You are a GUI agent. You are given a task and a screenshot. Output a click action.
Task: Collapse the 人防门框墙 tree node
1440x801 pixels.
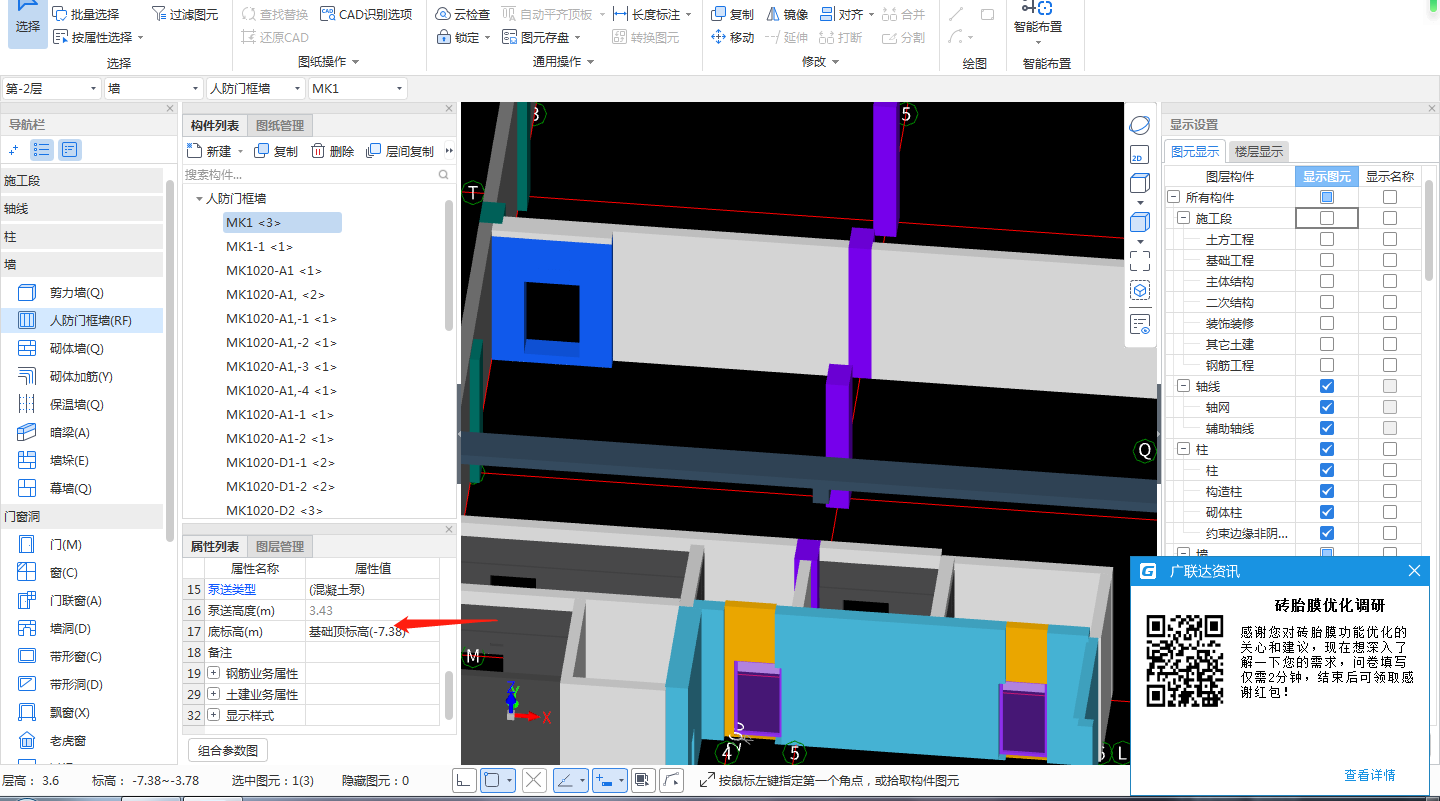pos(199,199)
